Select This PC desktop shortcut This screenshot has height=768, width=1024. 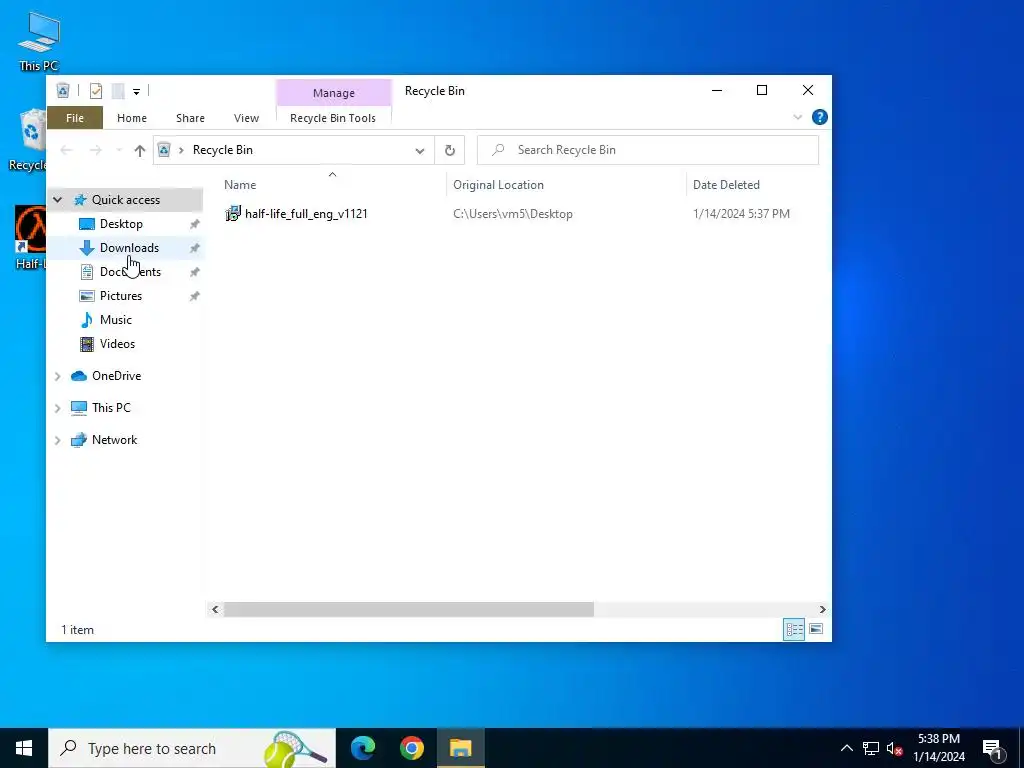click(x=39, y=40)
